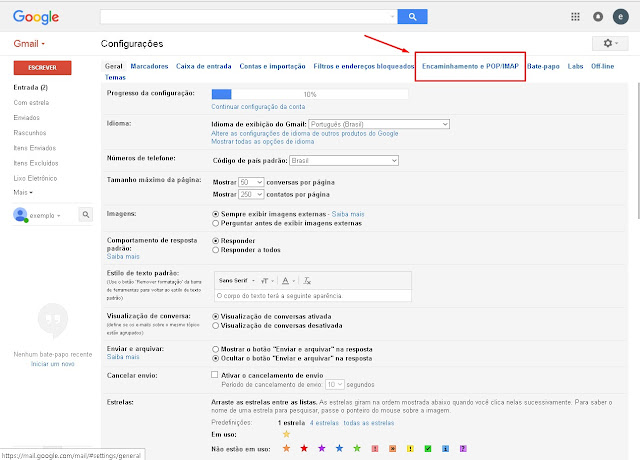Open the Gmail display language dropdown
The height and width of the screenshot is (460, 640).
pyautogui.click(x=379, y=124)
